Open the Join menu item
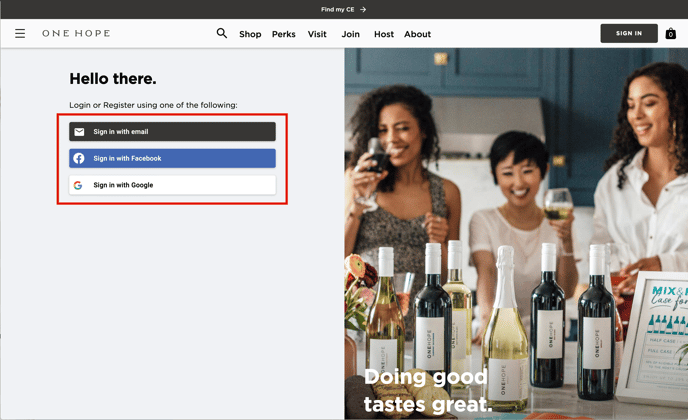 click(351, 34)
